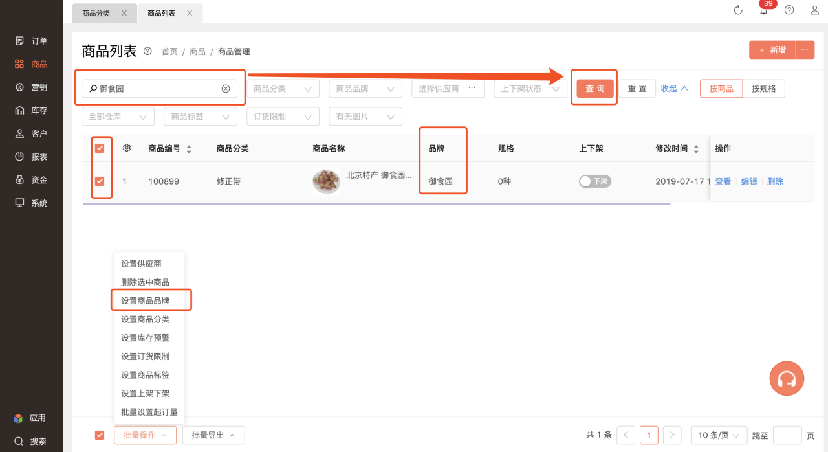Open 报表 (Reports) in the sidebar
The height and width of the screenshot is (452, 828).
(32, 157)
